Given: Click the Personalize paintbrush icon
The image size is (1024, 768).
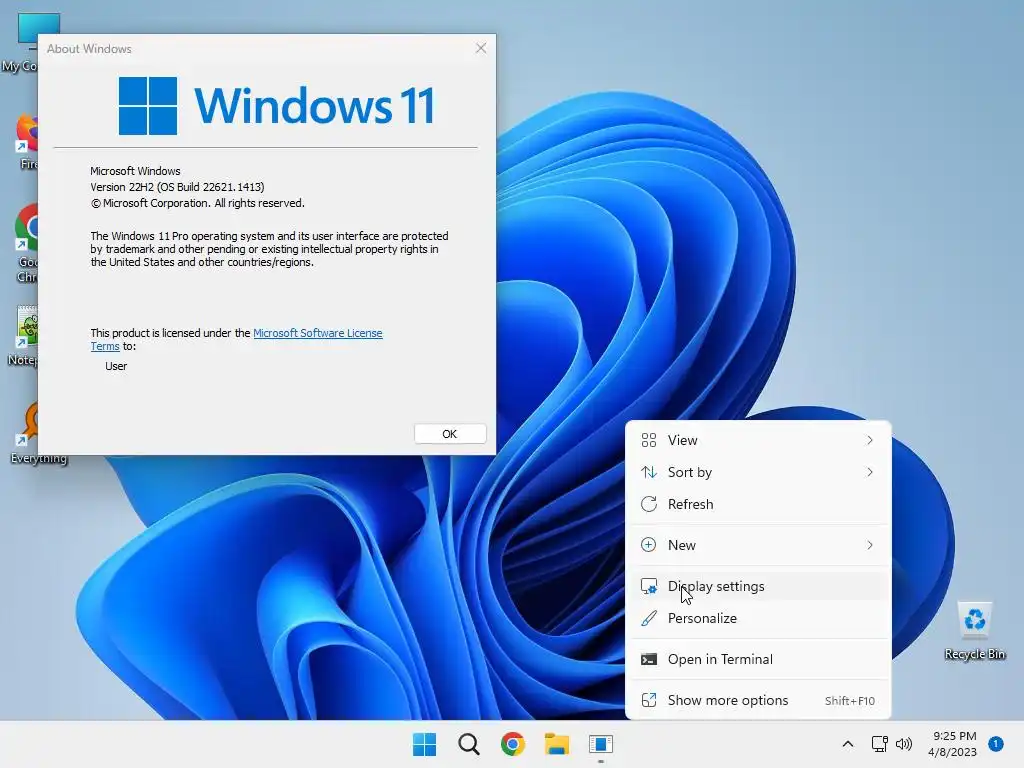Looking at the screenshot, I should 648,618.
